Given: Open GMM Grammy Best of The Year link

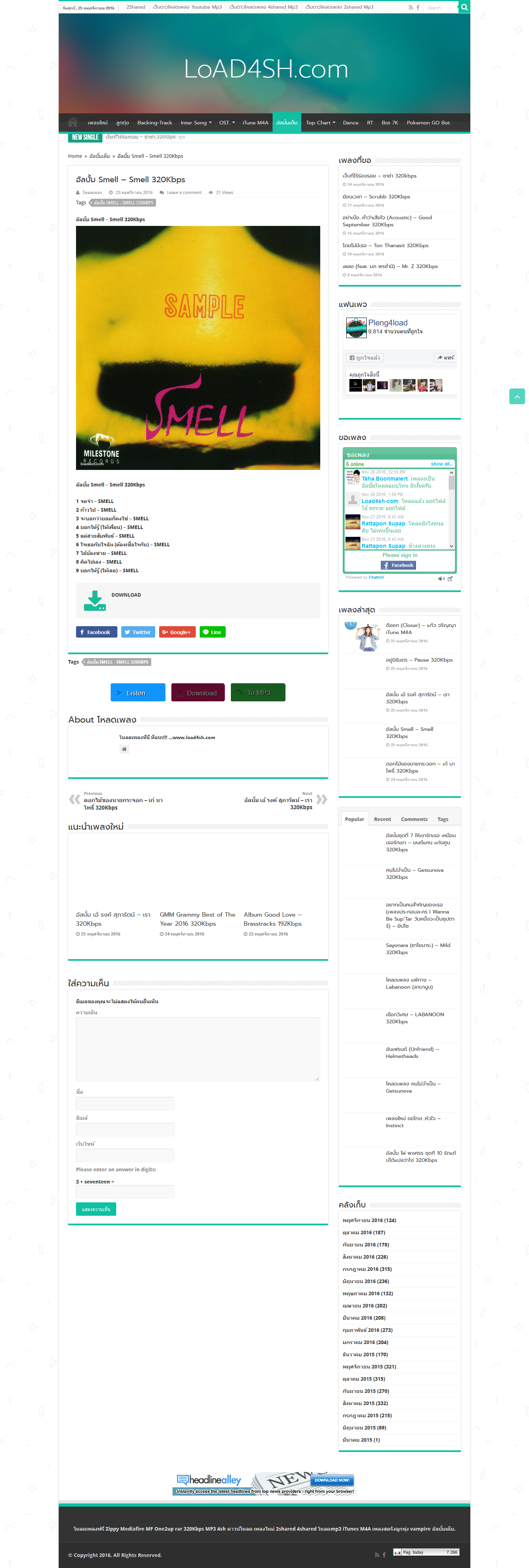Looking at the screenshot, I should click(197, 919).
